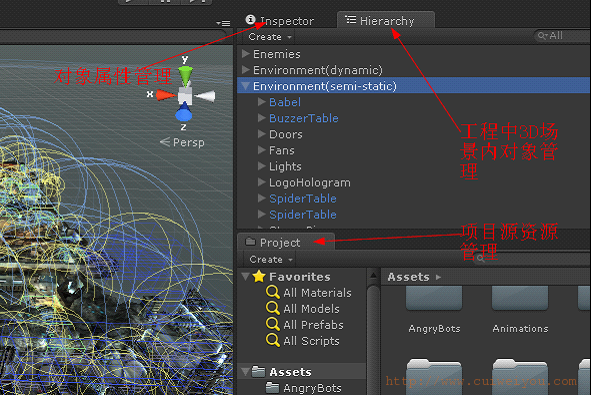Collapse the Assets tree section
This screenshot has width=591, height=395.
tap(246, 372)
